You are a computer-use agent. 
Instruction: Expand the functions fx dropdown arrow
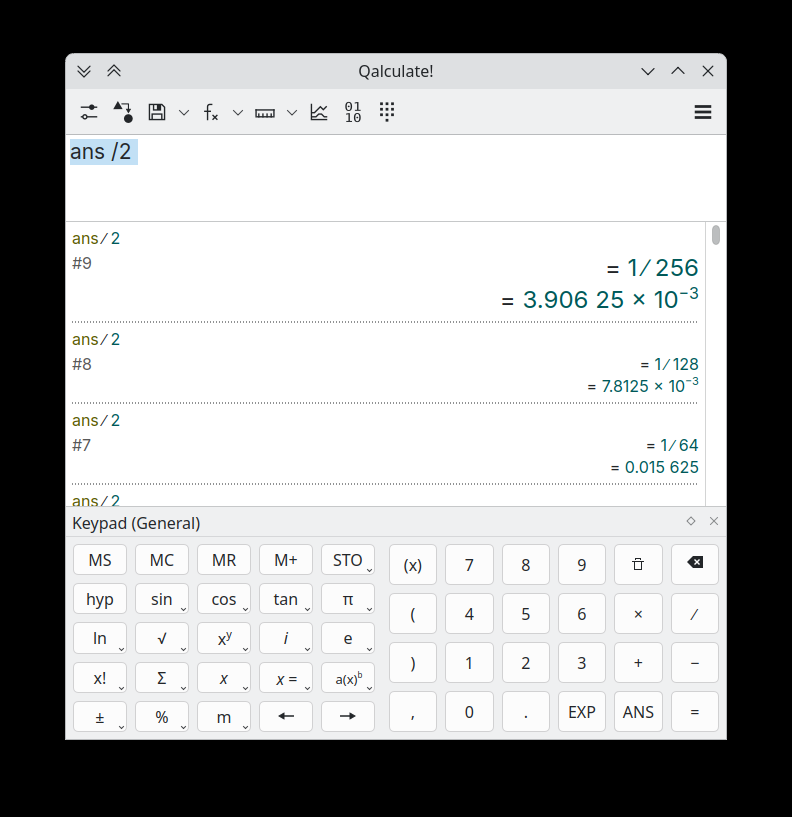tap(238, 113)
